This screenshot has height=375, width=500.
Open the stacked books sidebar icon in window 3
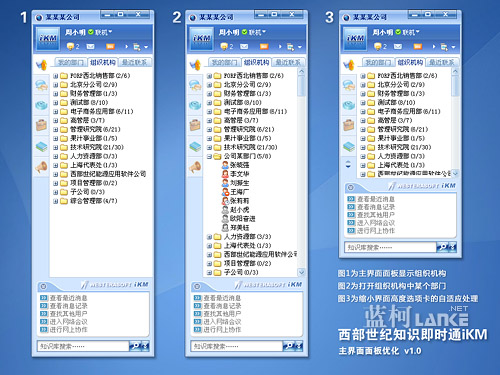coord(349,147)
